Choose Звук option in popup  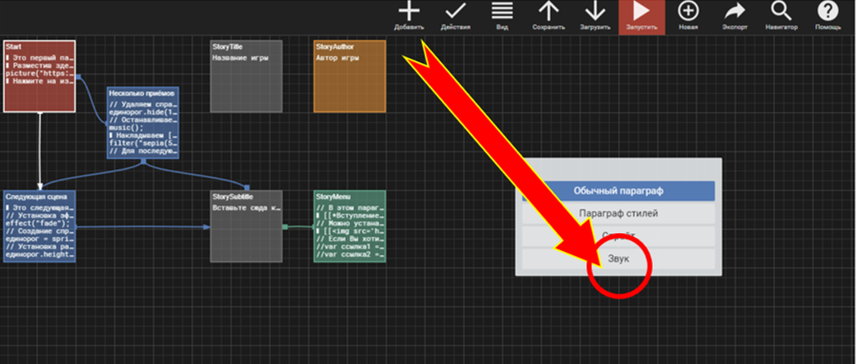[619, 259]
